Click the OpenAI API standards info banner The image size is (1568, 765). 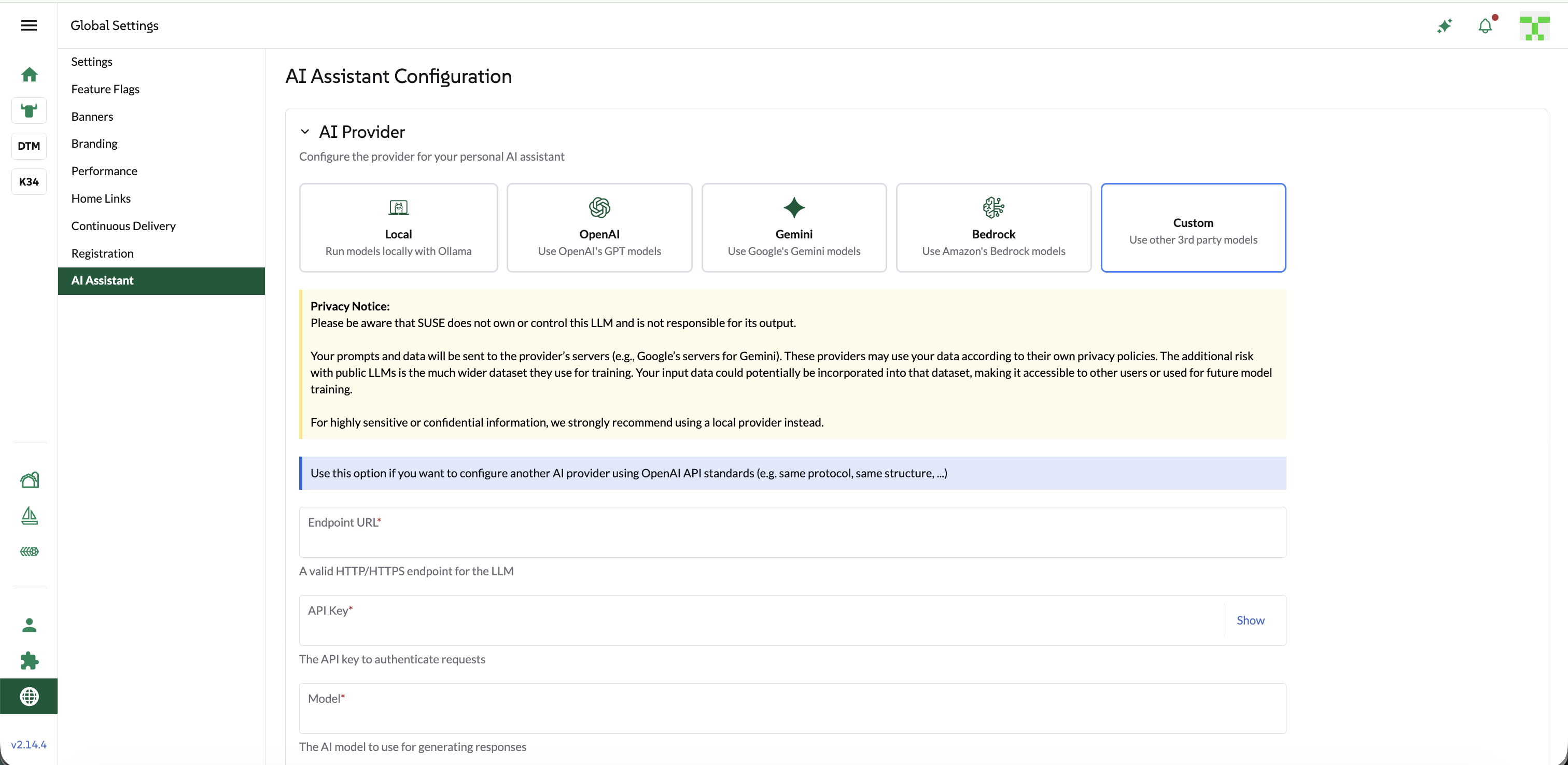coord(792,473)
